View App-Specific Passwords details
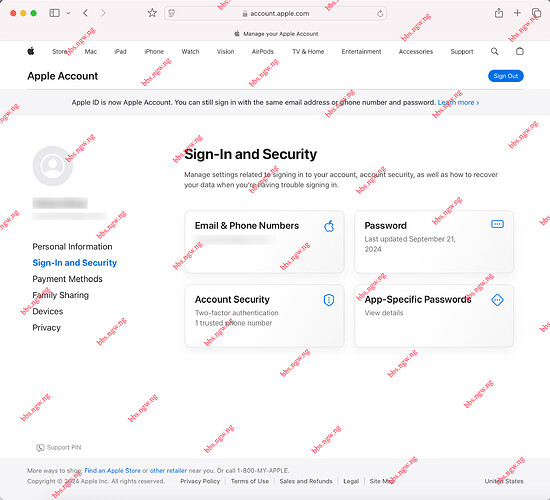550x500 pixels. [434, 315]
